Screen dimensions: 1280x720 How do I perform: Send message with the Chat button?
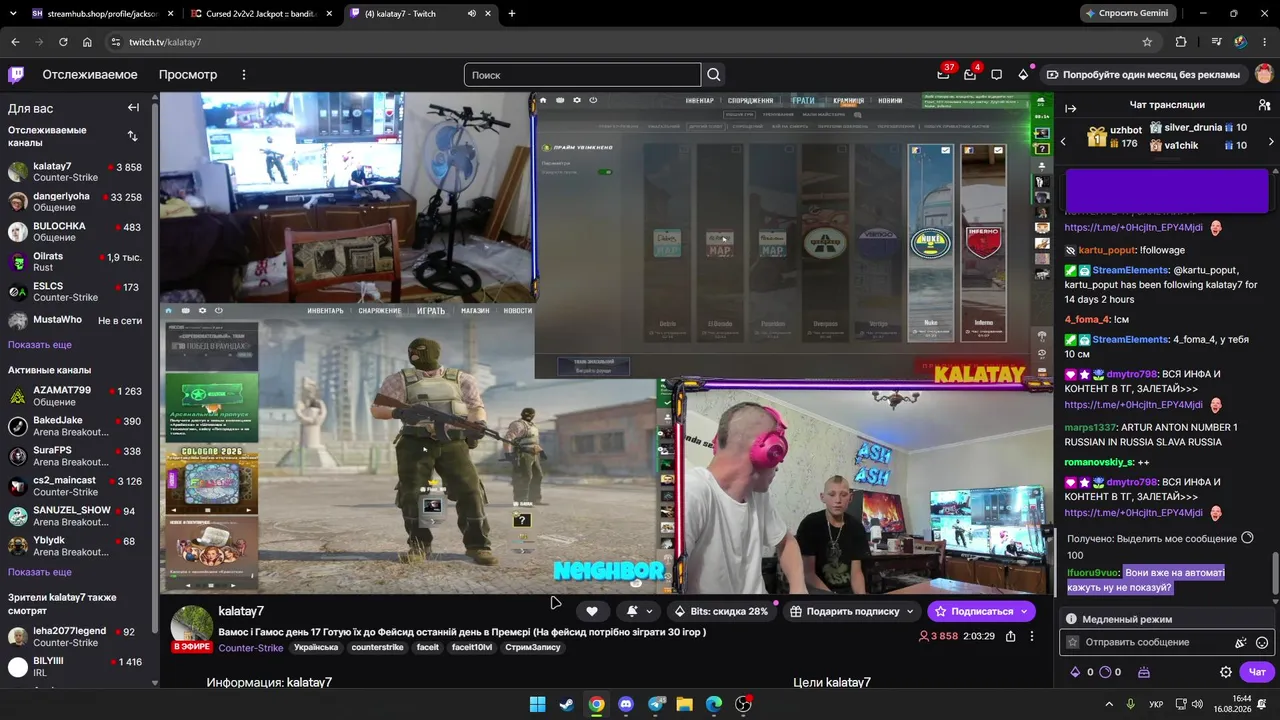[x=1258, y=672]
